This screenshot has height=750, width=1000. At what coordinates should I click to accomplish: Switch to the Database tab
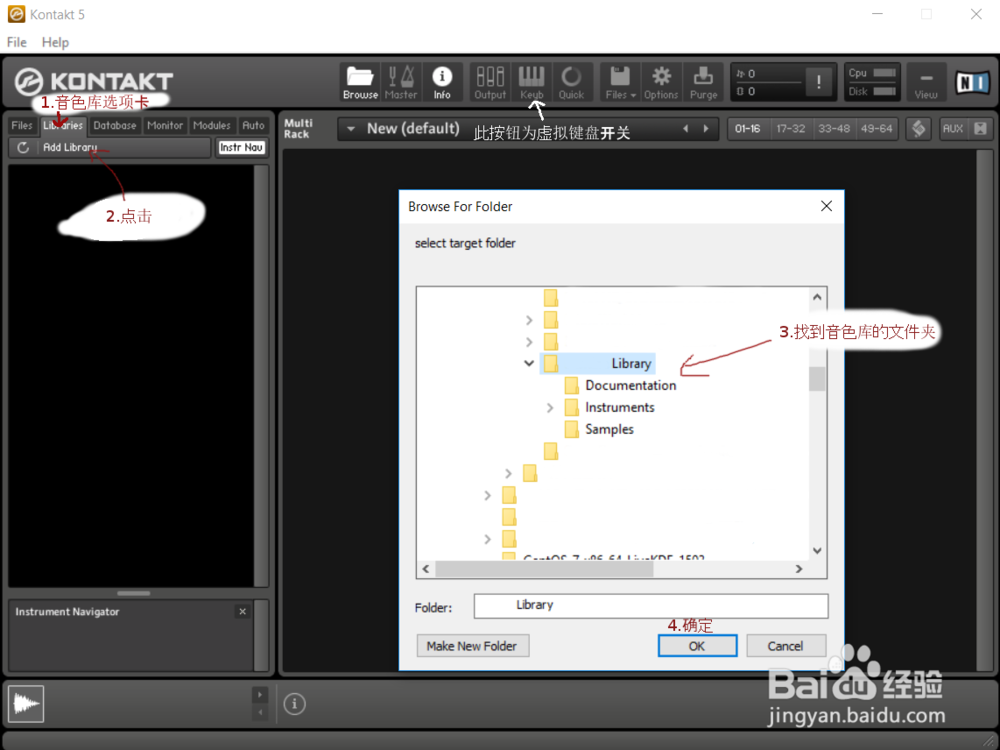pyautogui.click(x=115, y=126)
